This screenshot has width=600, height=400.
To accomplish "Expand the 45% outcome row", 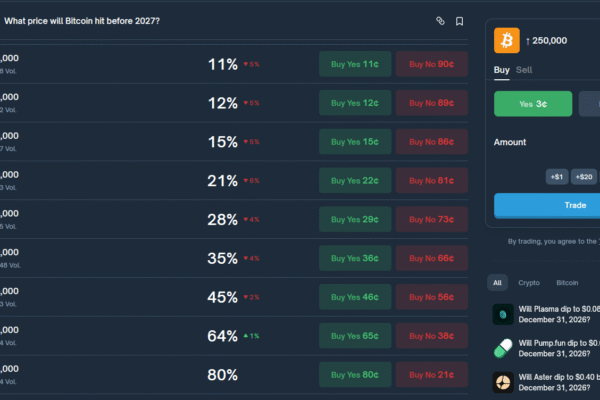I will tap(150, 297).
